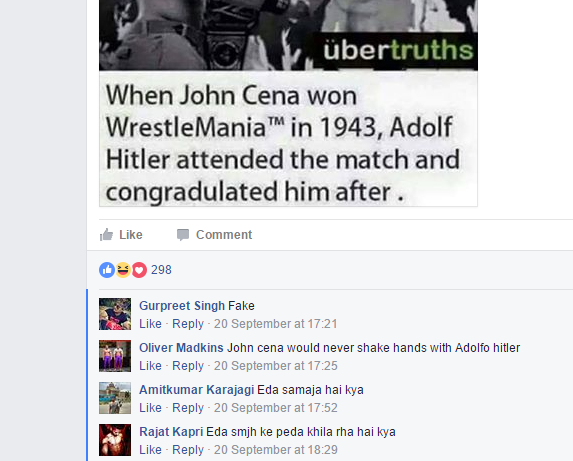
Task: Open Oliver Madkins' profile picture
Action: coord(115,356)
